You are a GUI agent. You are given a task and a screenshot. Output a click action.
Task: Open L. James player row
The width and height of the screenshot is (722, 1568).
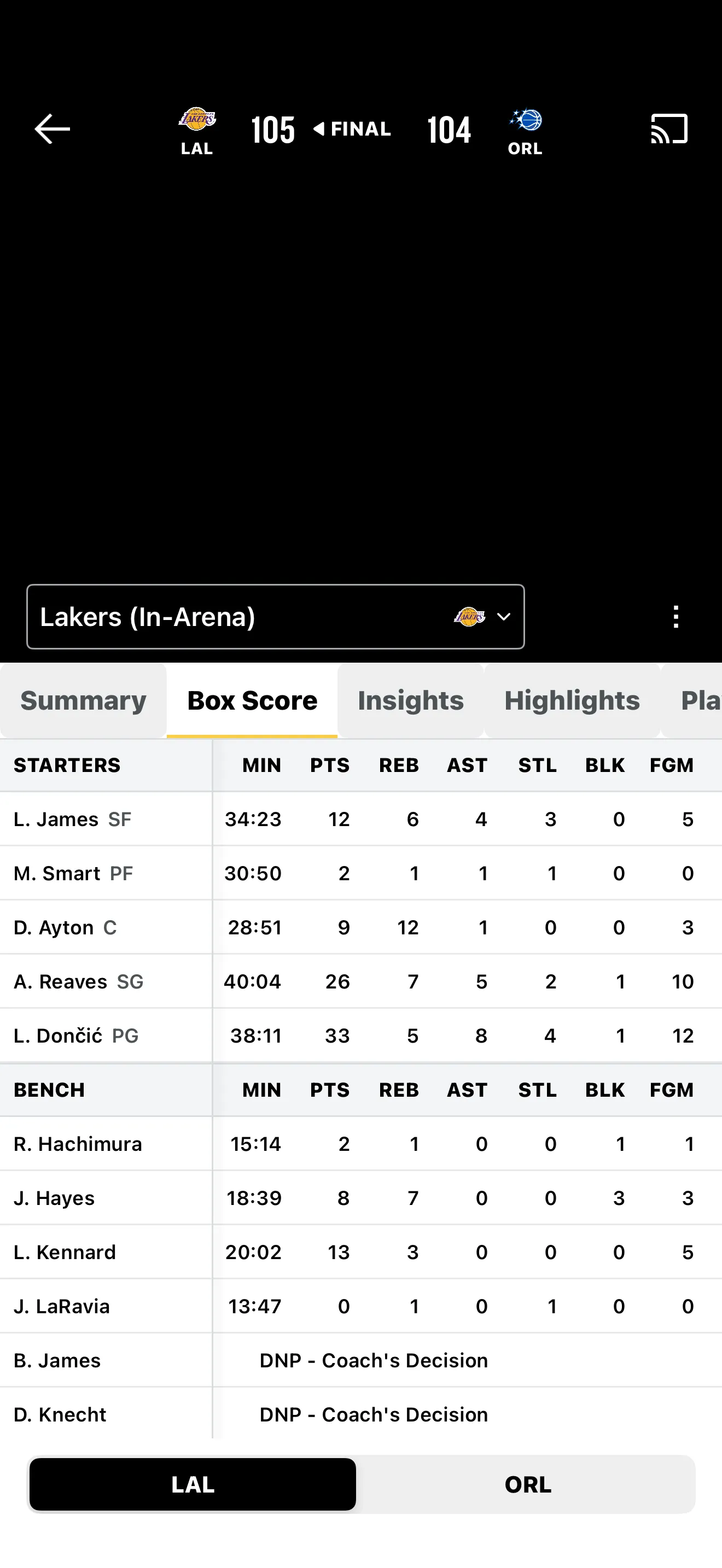click(56, 820)
